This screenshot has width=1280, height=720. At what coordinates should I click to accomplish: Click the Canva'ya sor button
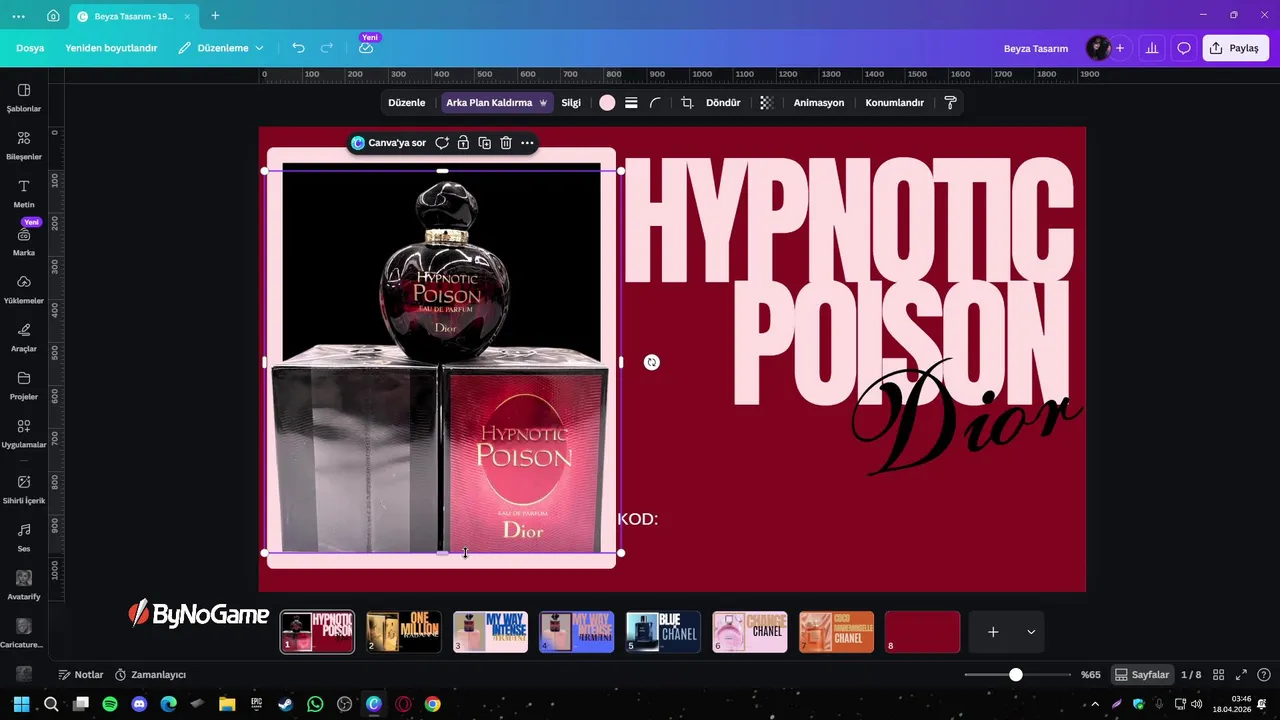(x=389, y=143)
